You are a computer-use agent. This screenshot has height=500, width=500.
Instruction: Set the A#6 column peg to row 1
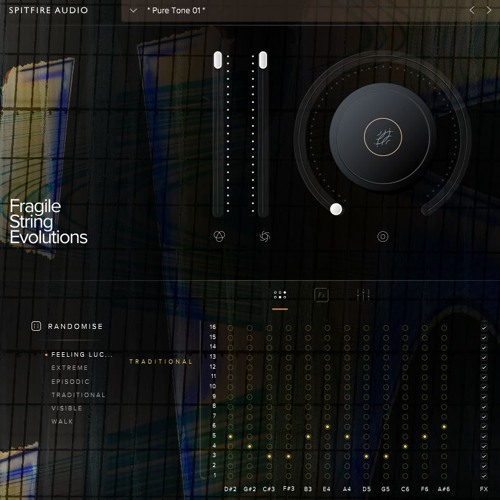[x=444, y=476]
